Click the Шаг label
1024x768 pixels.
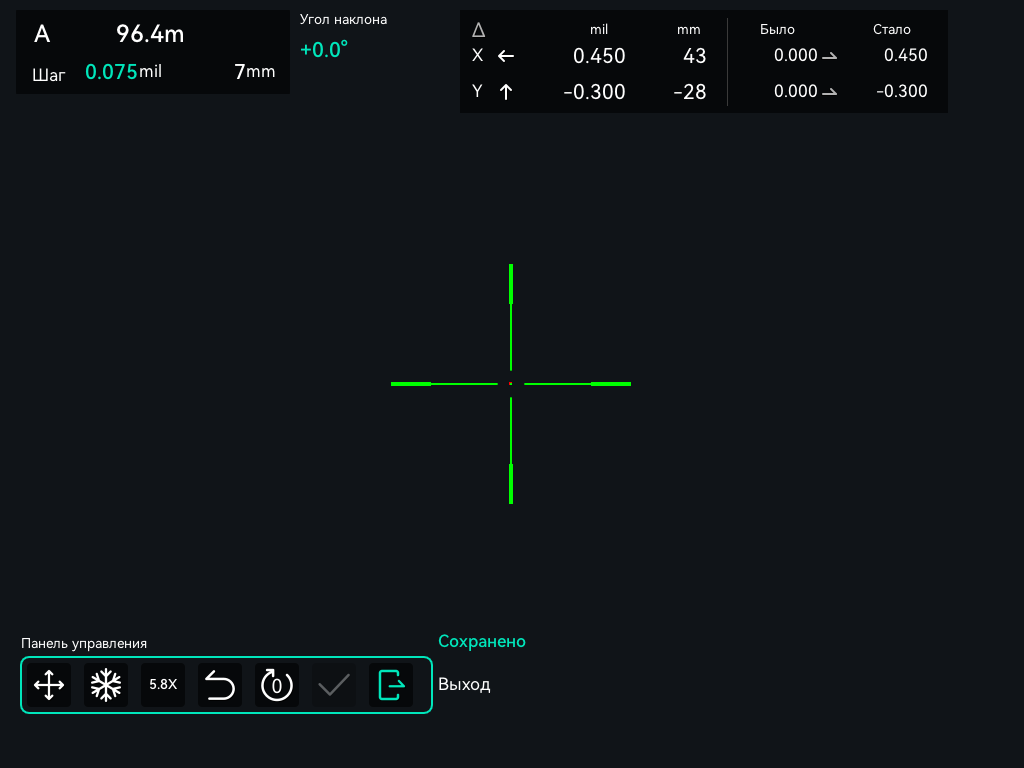49,75
